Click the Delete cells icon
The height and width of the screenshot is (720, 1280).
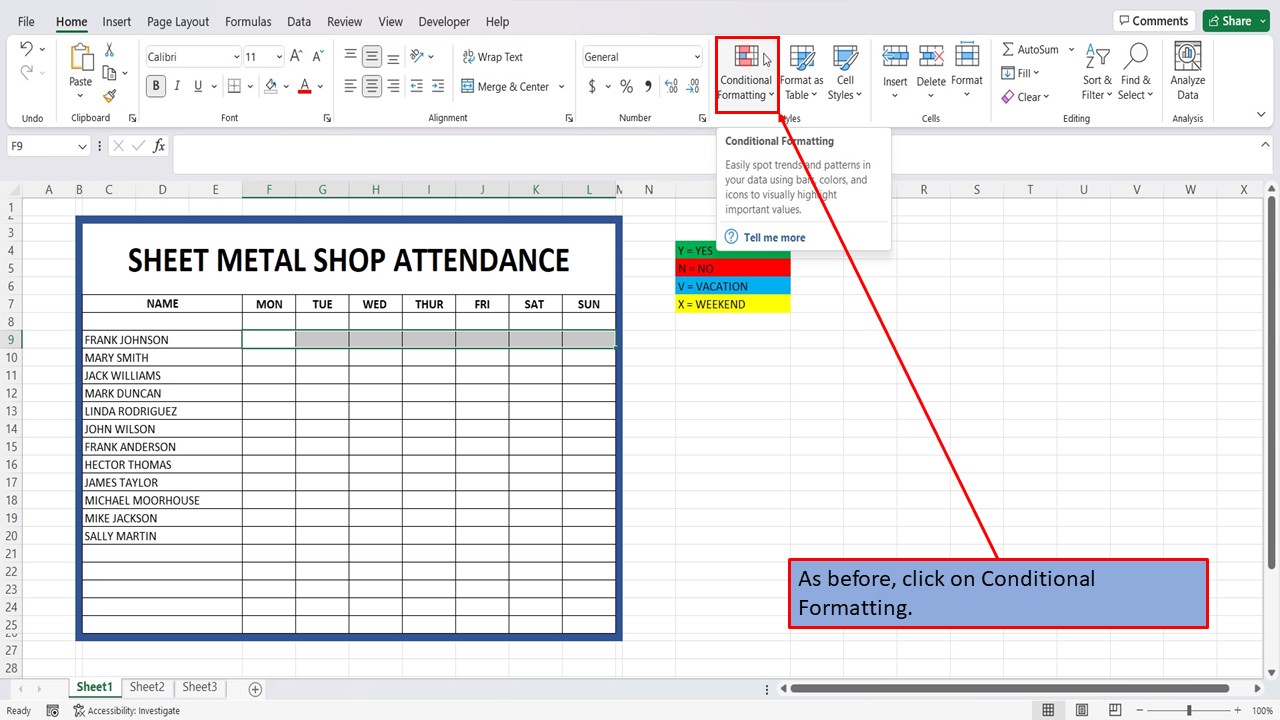(931, 56)
